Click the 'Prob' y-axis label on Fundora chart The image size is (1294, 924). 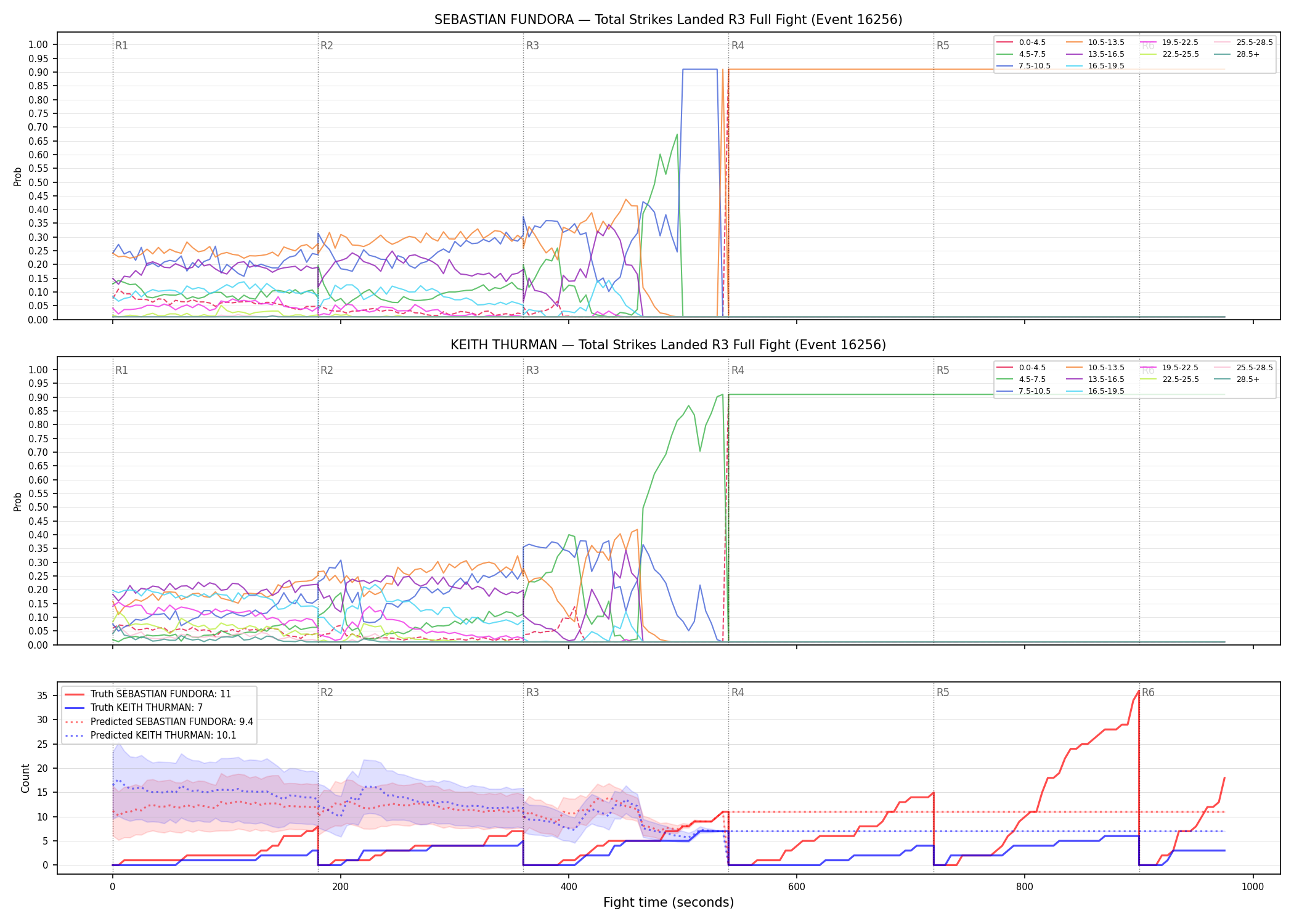(x=18, y=177)
